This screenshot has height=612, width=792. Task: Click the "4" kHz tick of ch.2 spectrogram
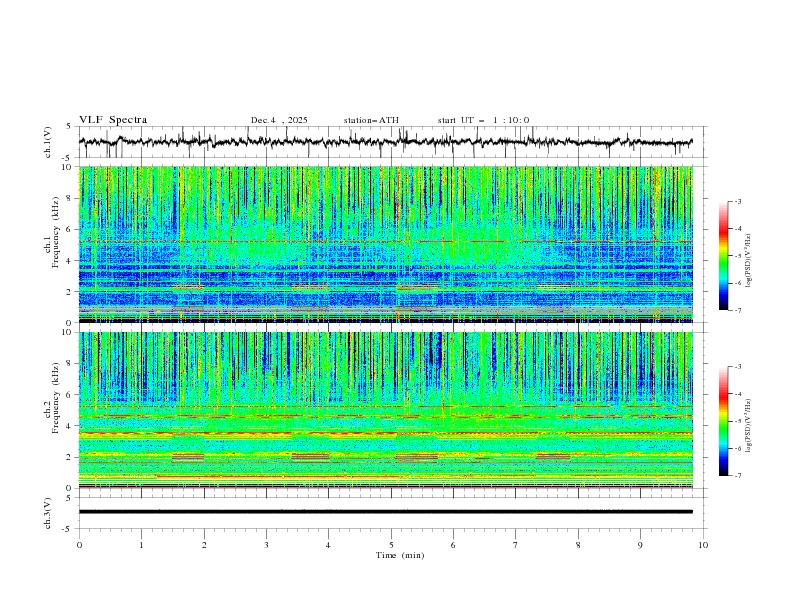click(x=71, y=426)
